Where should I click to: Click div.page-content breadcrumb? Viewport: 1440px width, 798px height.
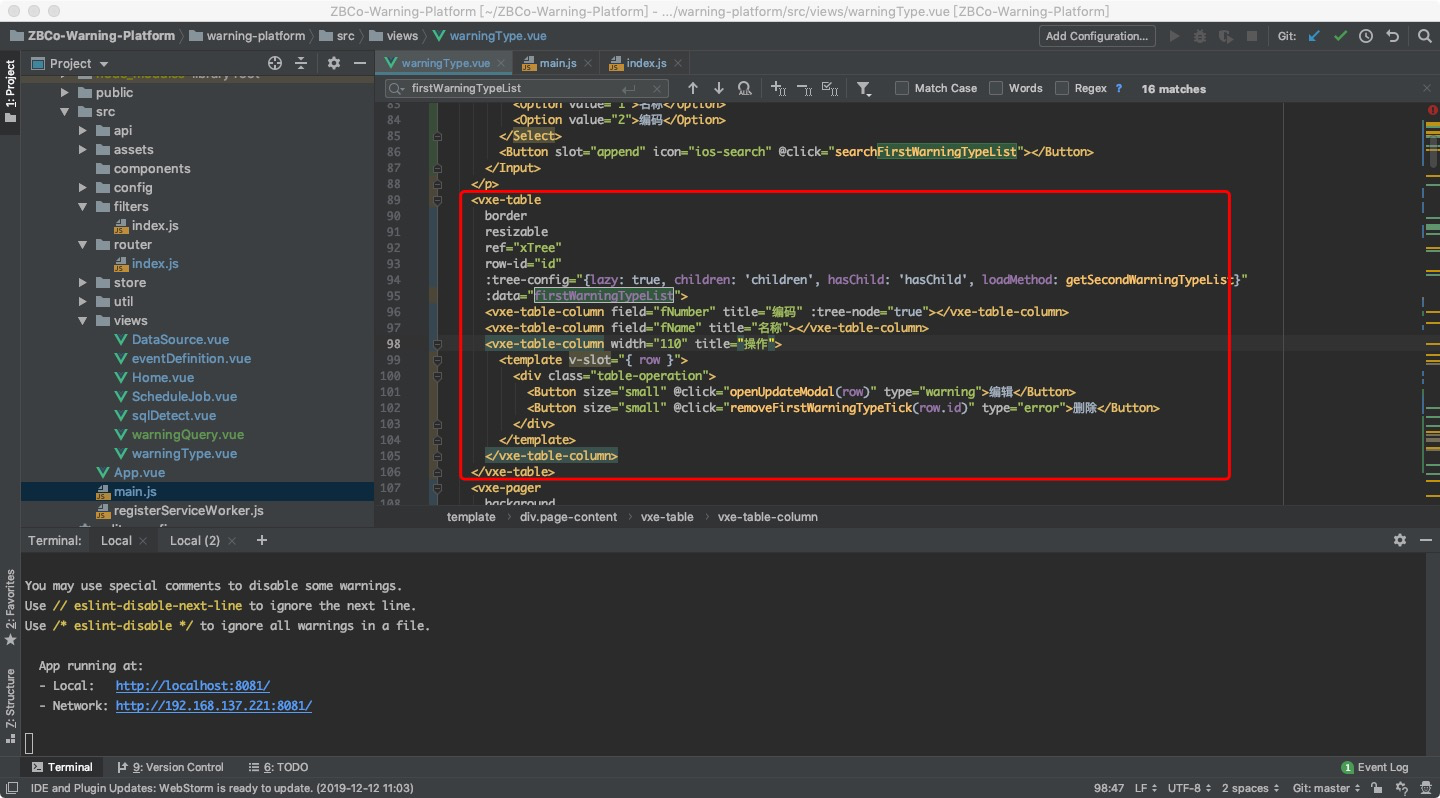pyautogui.click(x=568, y=517)
